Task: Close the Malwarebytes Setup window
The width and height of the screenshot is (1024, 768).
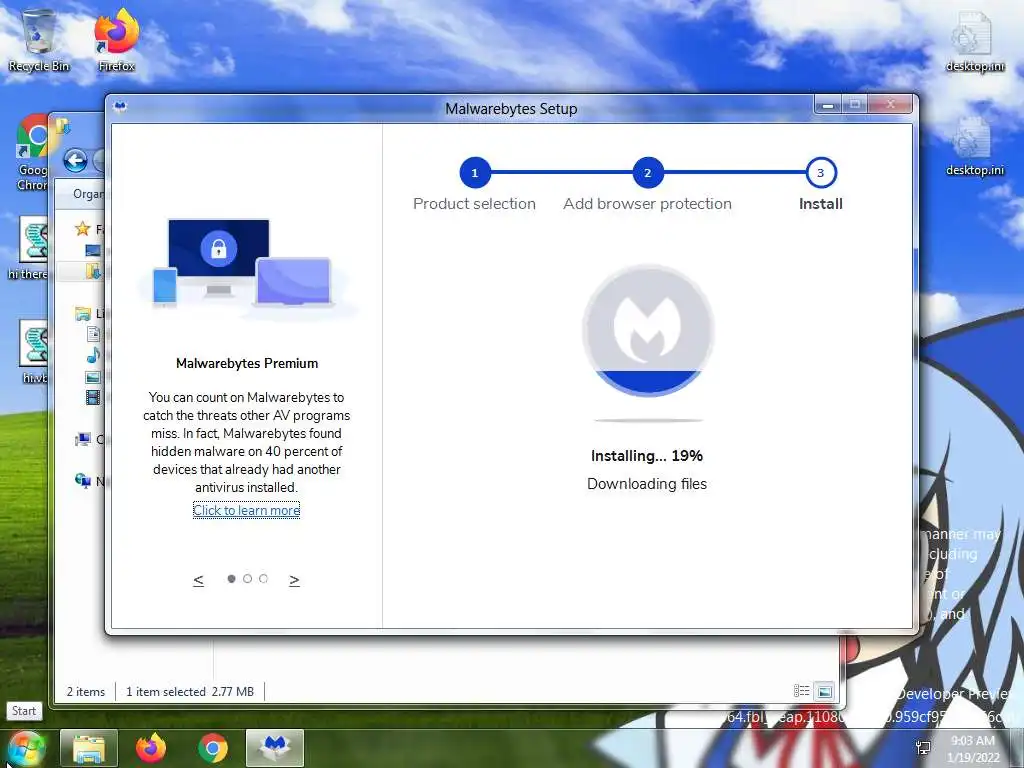Action: (x=891, y=104)
